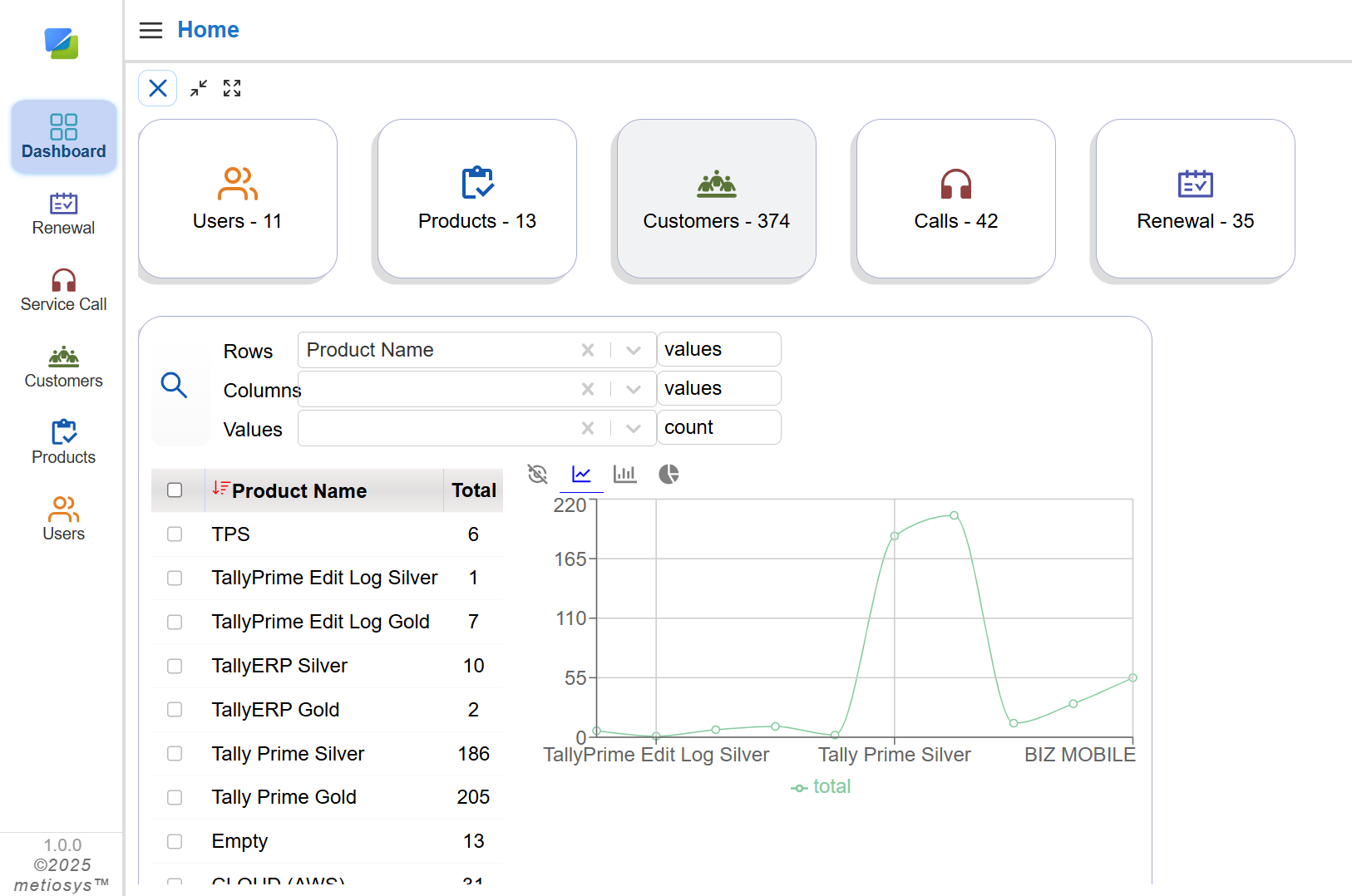The height and width of the screenshot is (896, 1352).
Task: Click the magnifier search icon
Action: [174, 385]
